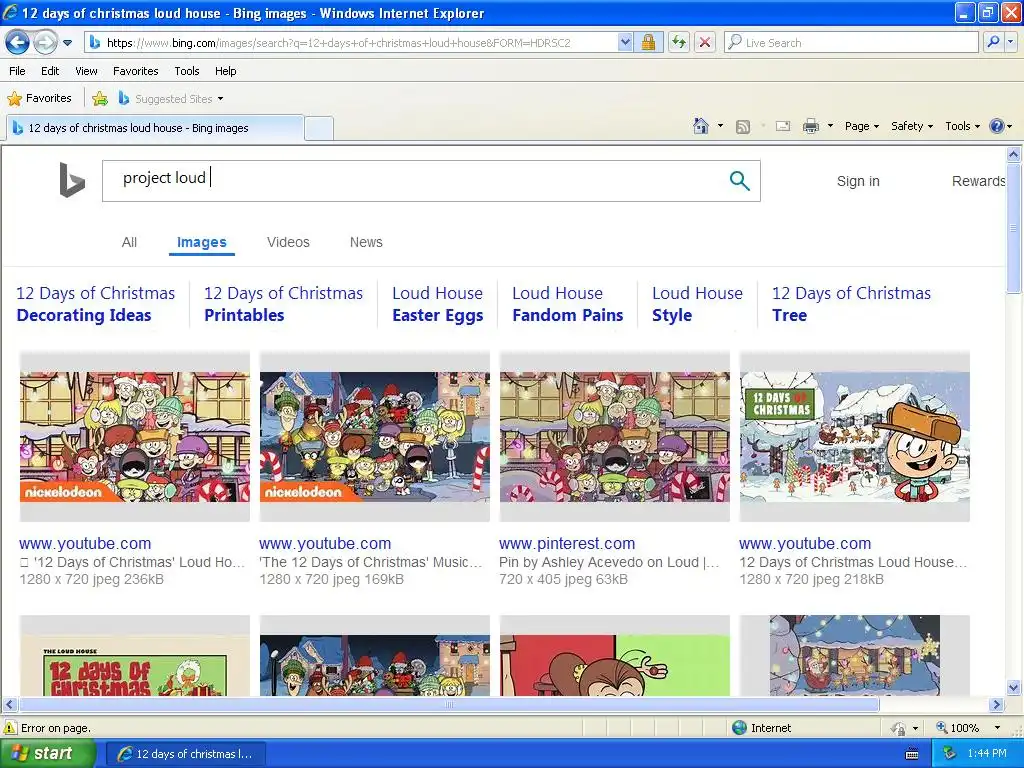Open the Tools command bar menu
The image size is (1024, 768).
963,127
